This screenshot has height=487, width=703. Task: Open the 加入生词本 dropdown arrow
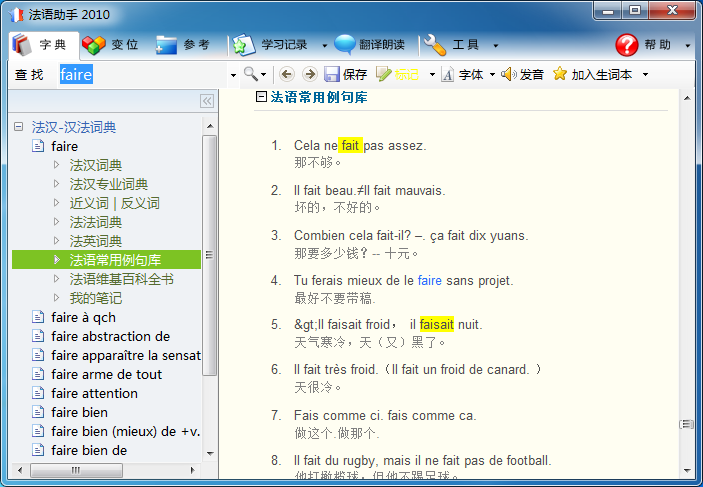646,74
